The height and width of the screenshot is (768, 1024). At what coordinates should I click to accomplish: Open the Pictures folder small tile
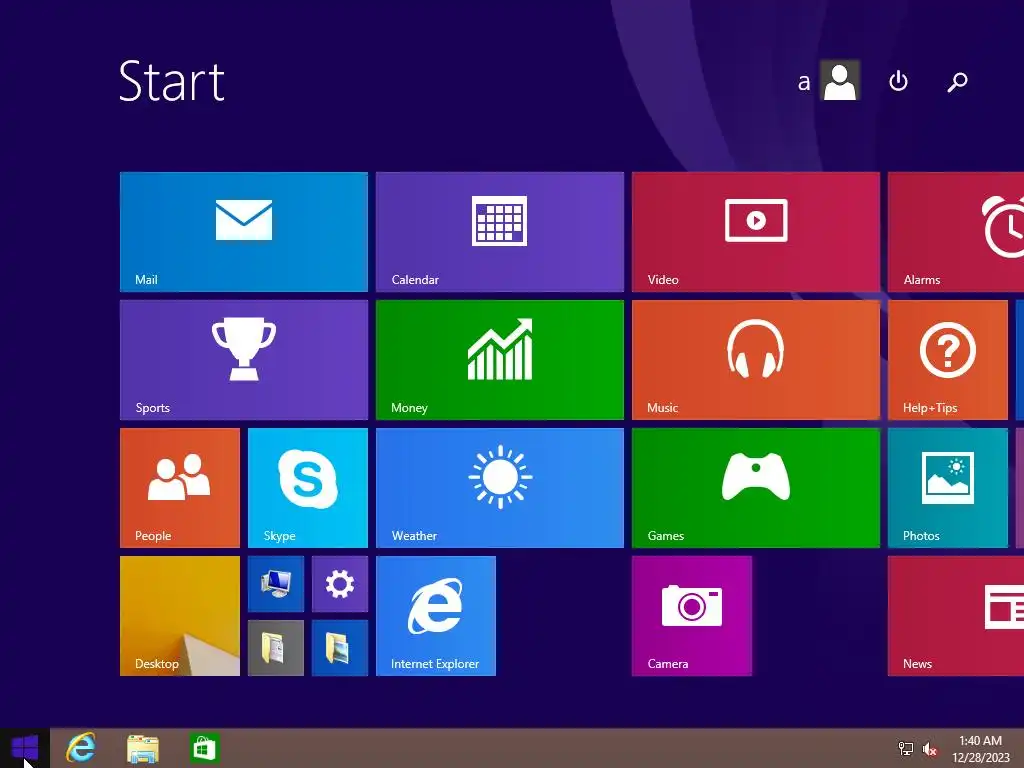click(340, 648)
